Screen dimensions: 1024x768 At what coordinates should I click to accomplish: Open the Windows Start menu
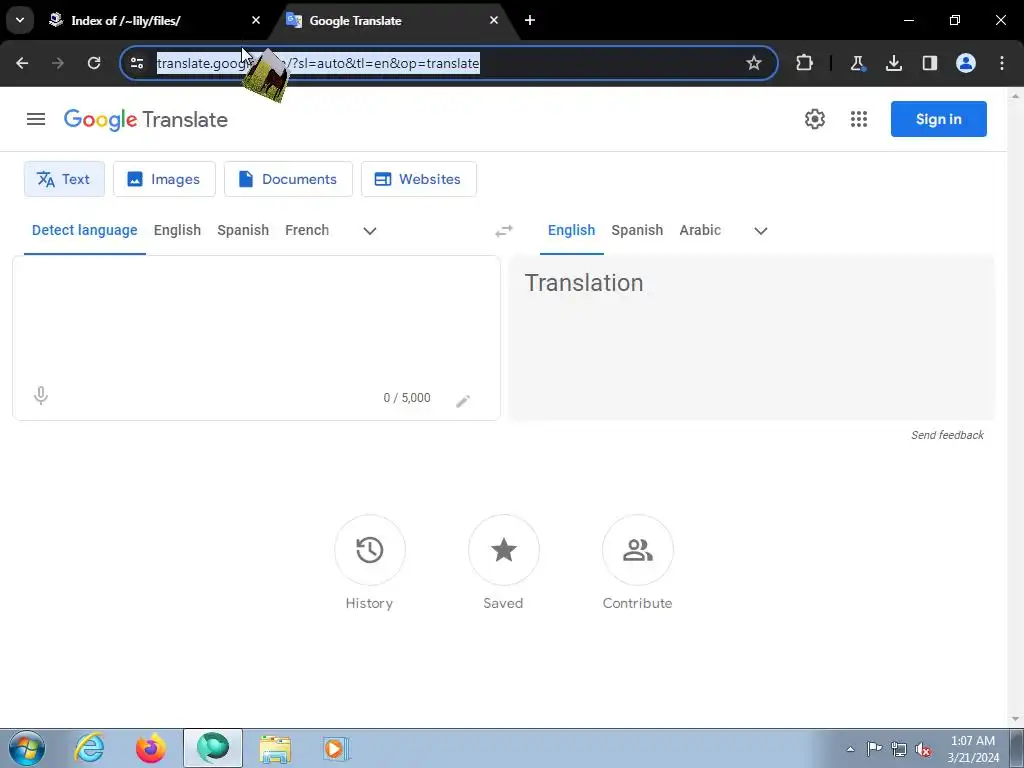click(x=26, y=748)
